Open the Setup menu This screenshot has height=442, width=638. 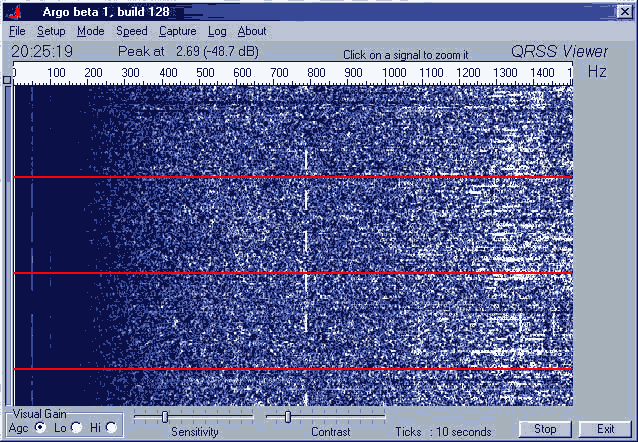tap(51, 31)
